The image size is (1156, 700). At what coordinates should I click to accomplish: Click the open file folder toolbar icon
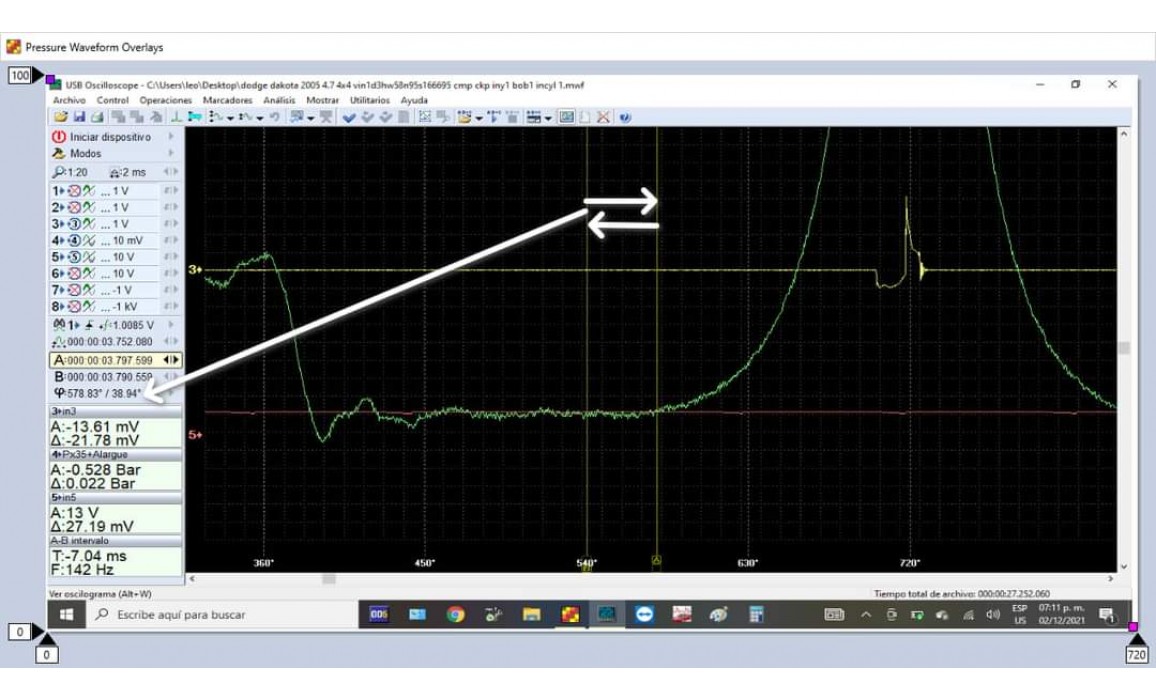[x=60, y=117]
